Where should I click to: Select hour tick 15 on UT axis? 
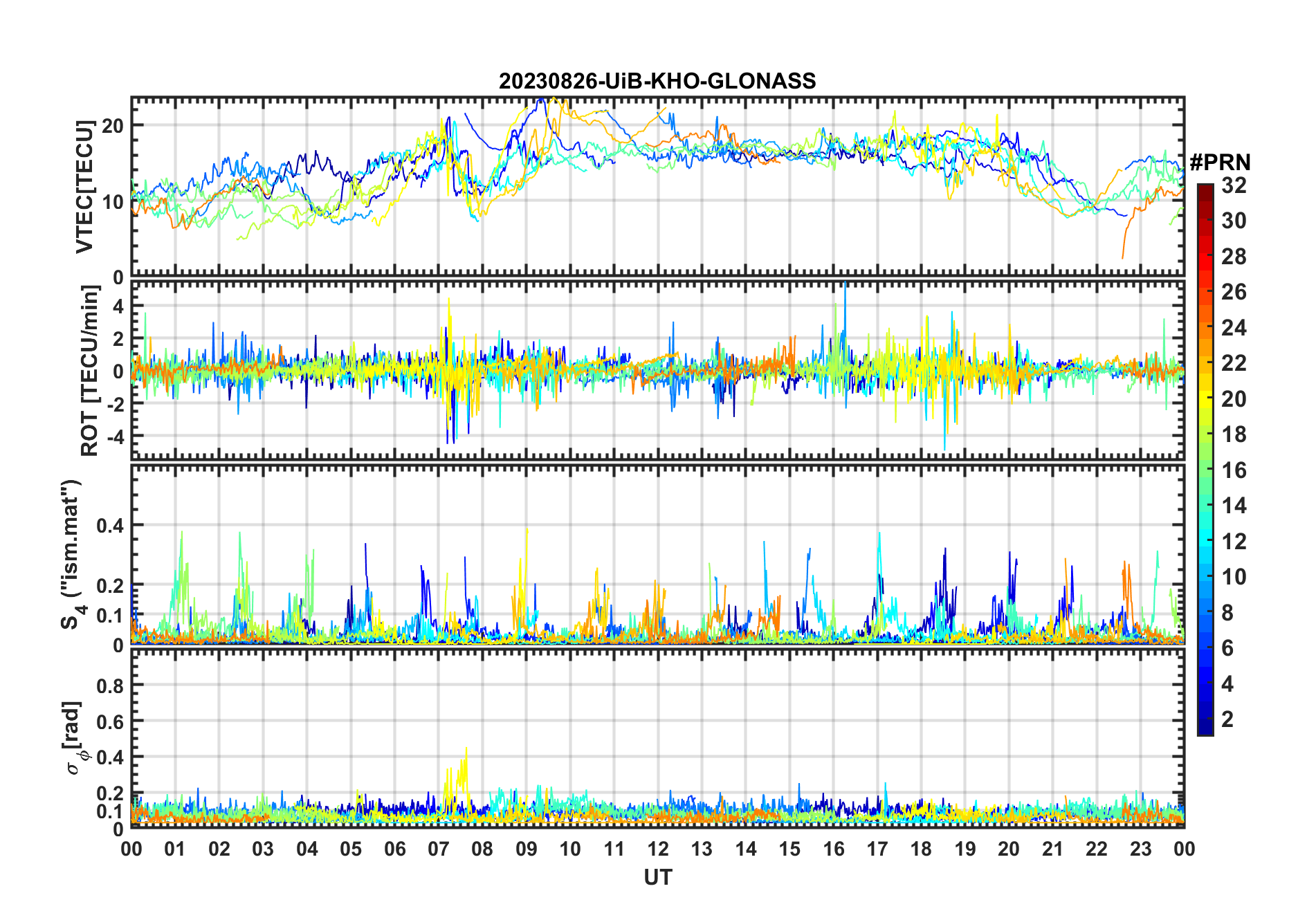tap(789, 849)
